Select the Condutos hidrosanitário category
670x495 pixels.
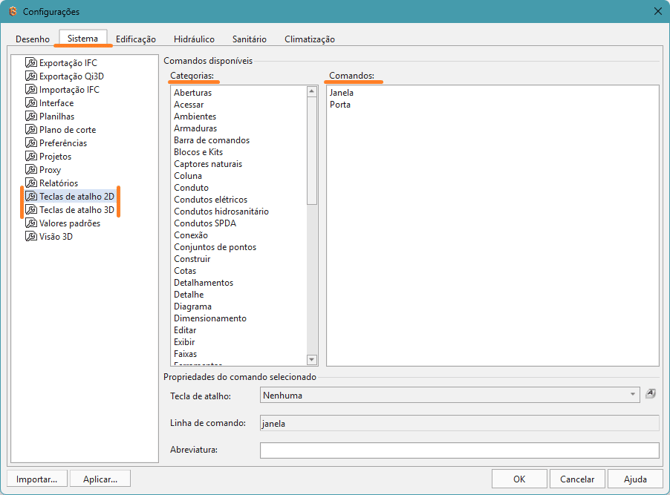tap(221, 211)
